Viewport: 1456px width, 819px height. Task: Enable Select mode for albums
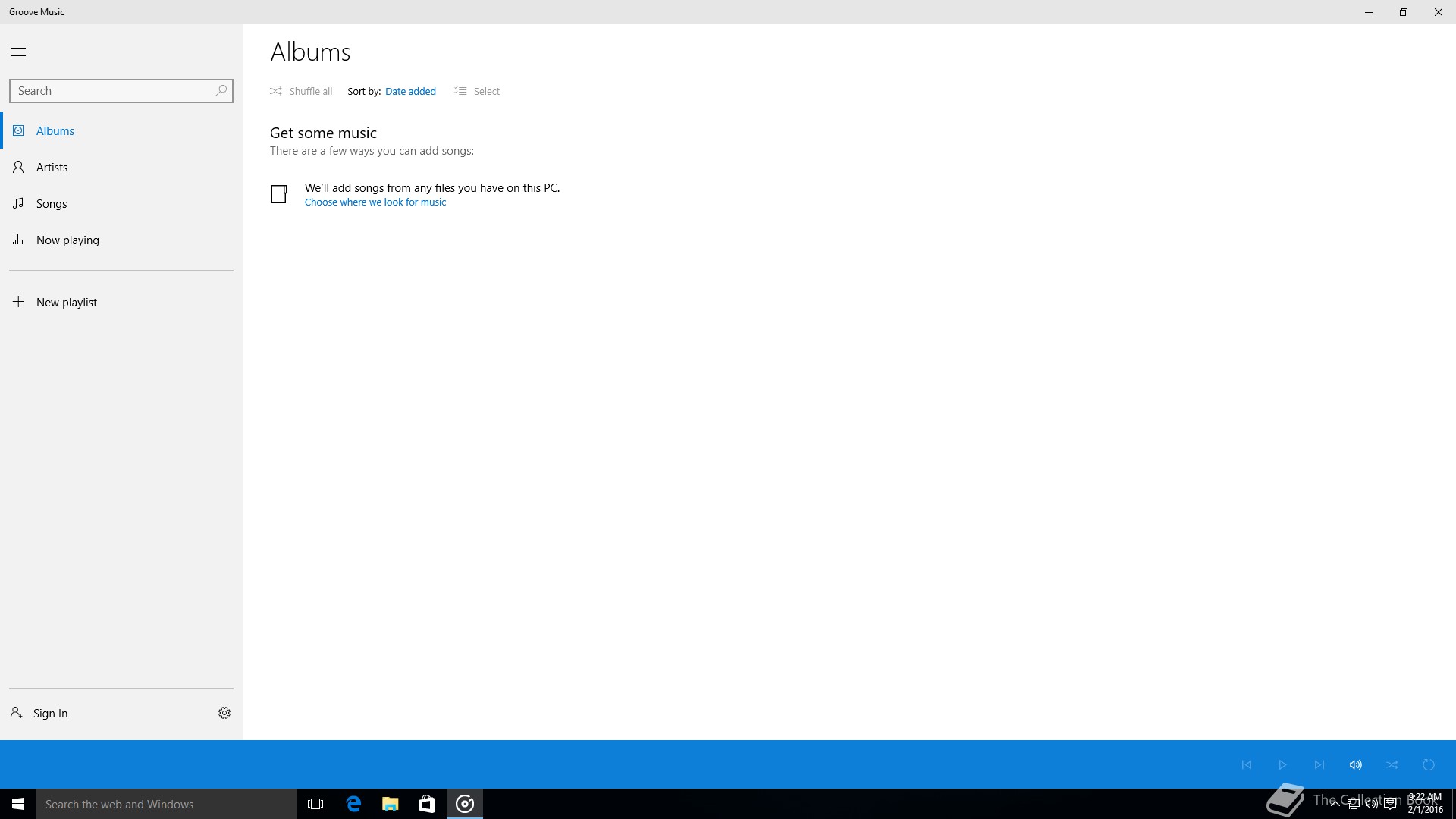click(x=478, y=91)
